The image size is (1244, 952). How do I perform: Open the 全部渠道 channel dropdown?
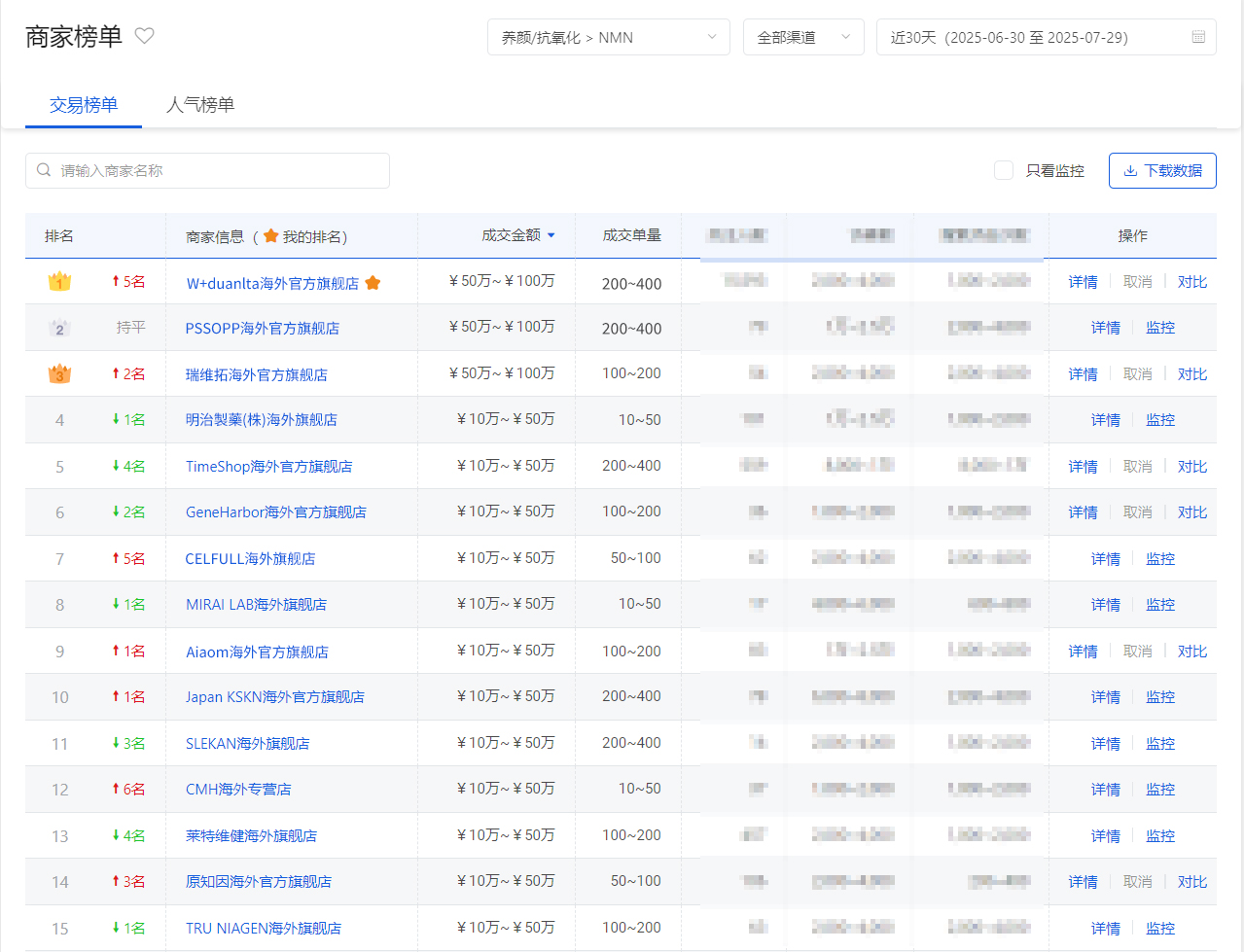(x=803, y=37)
